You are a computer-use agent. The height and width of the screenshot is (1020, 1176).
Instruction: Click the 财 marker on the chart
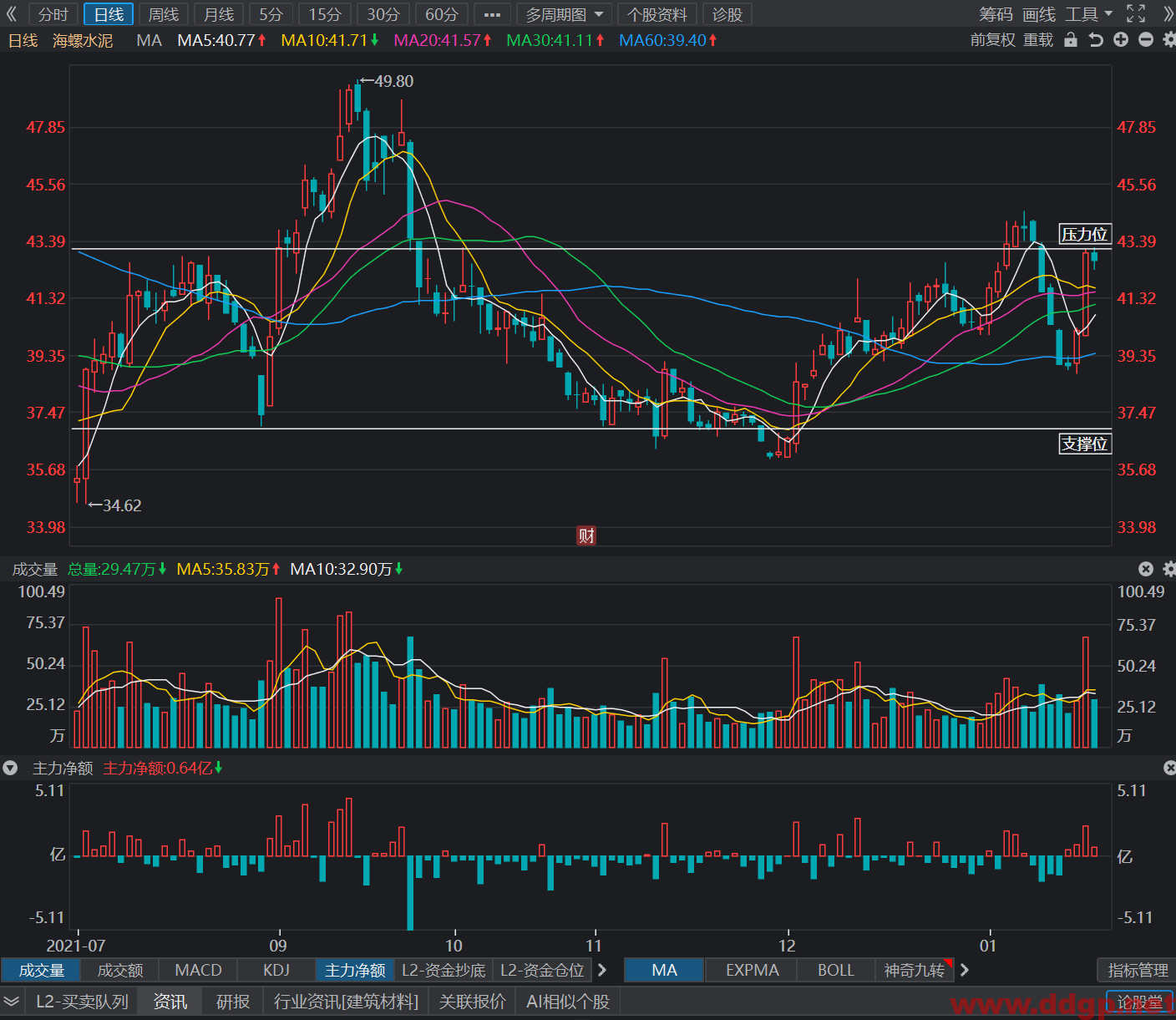pyautogui.click(x=586, y=535)
